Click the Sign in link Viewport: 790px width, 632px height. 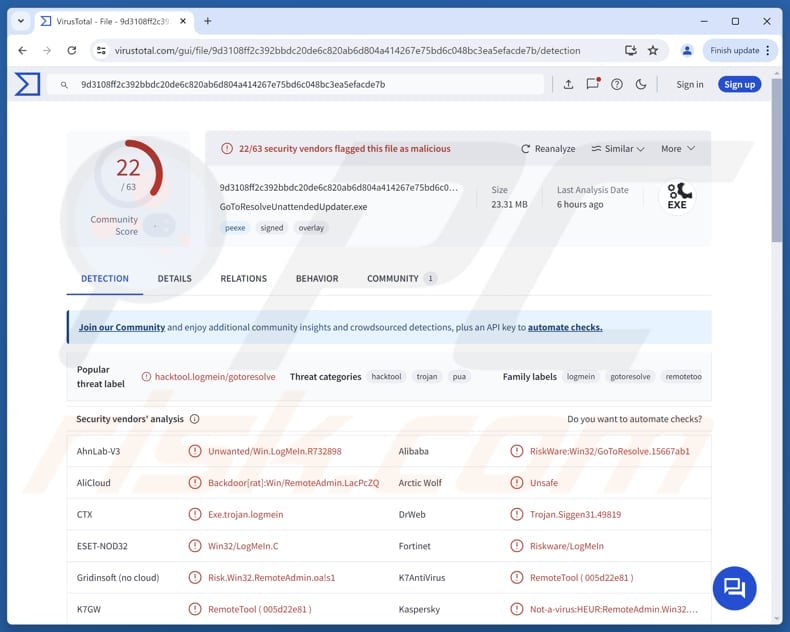pyautogui.click(x=690, y=85)
